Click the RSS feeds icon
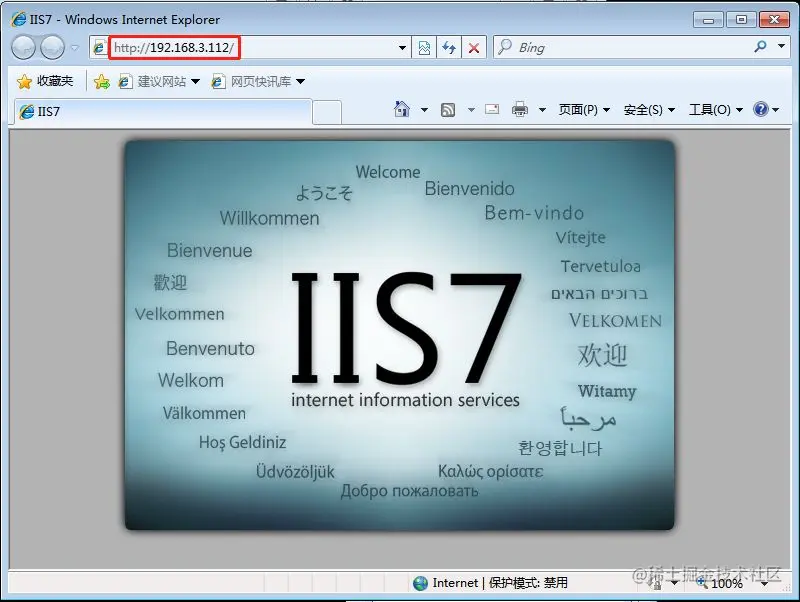This screenshot has height=602, width=800. tap(447, 110)
